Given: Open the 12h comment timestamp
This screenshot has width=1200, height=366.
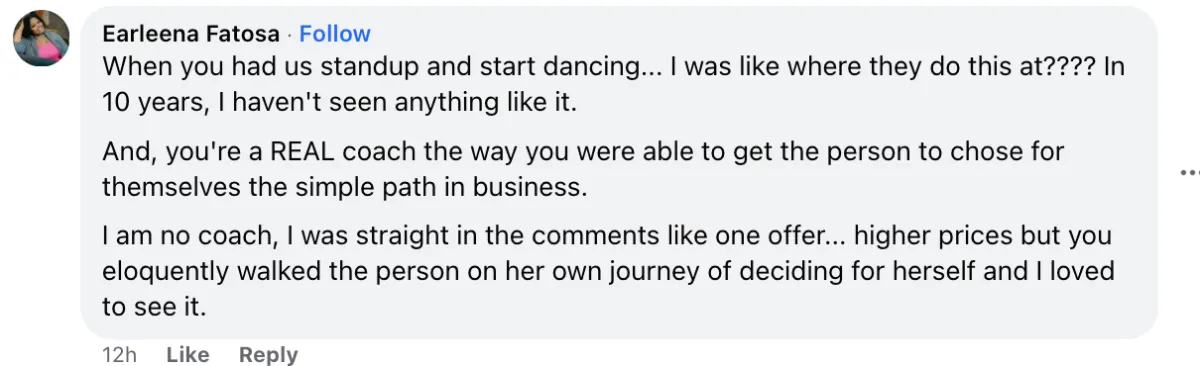Looking at the screenshot, I should 119,354.
